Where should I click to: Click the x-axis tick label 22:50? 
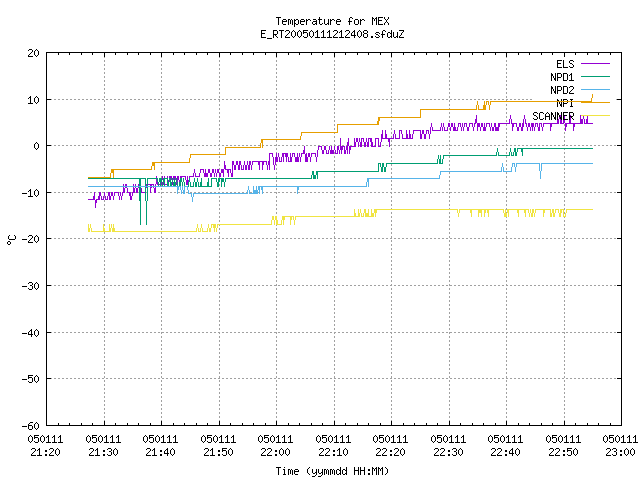pyautogui.click(x=564, y=452)
